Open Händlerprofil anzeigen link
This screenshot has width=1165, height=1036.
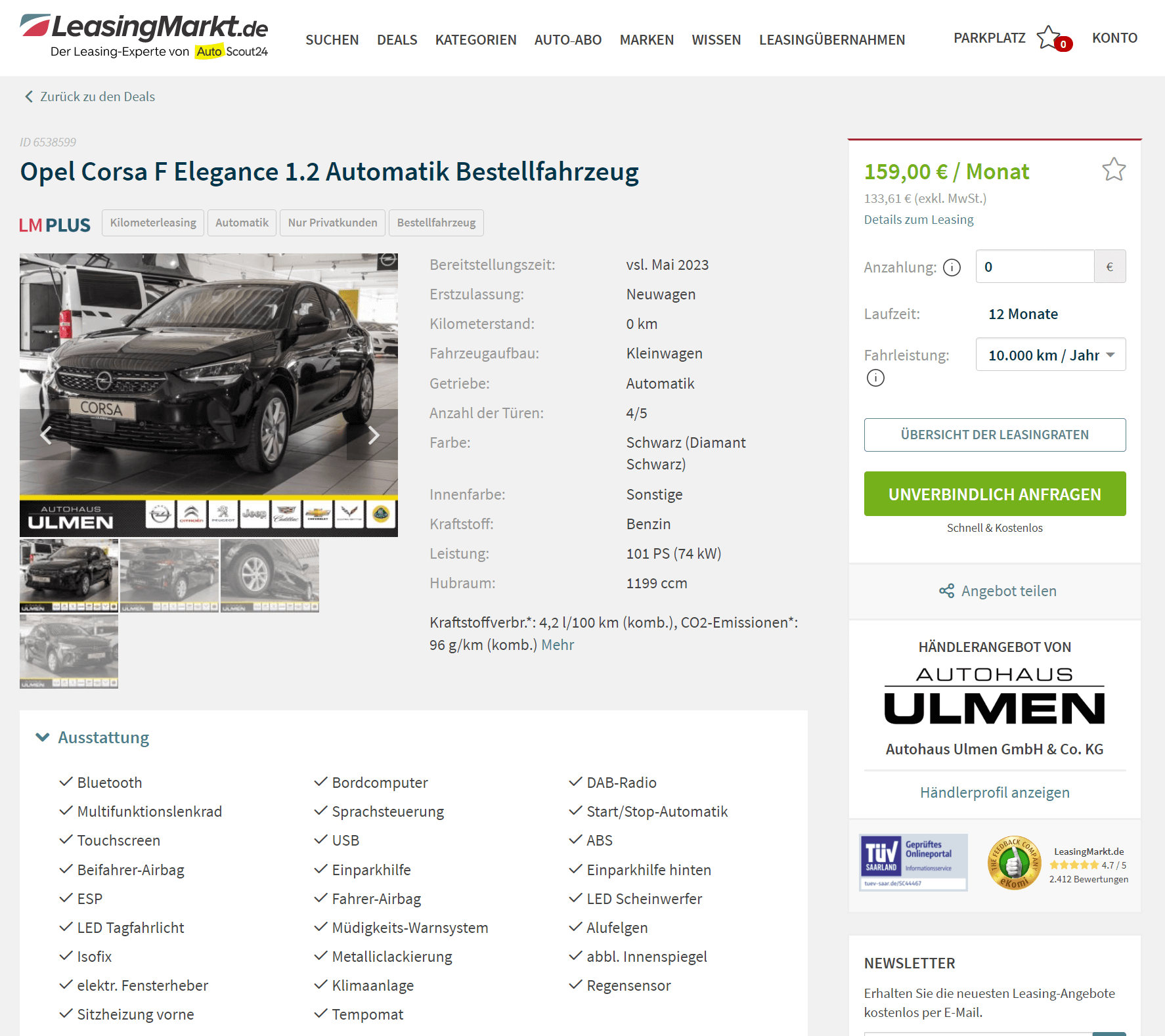[x=994, y=792]
